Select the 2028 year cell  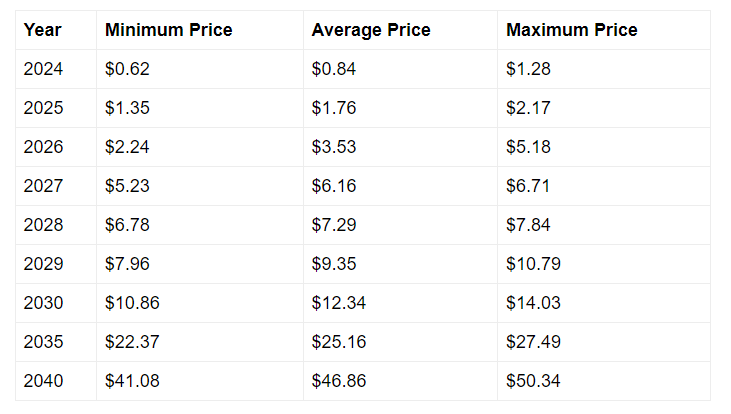(43, 225)
